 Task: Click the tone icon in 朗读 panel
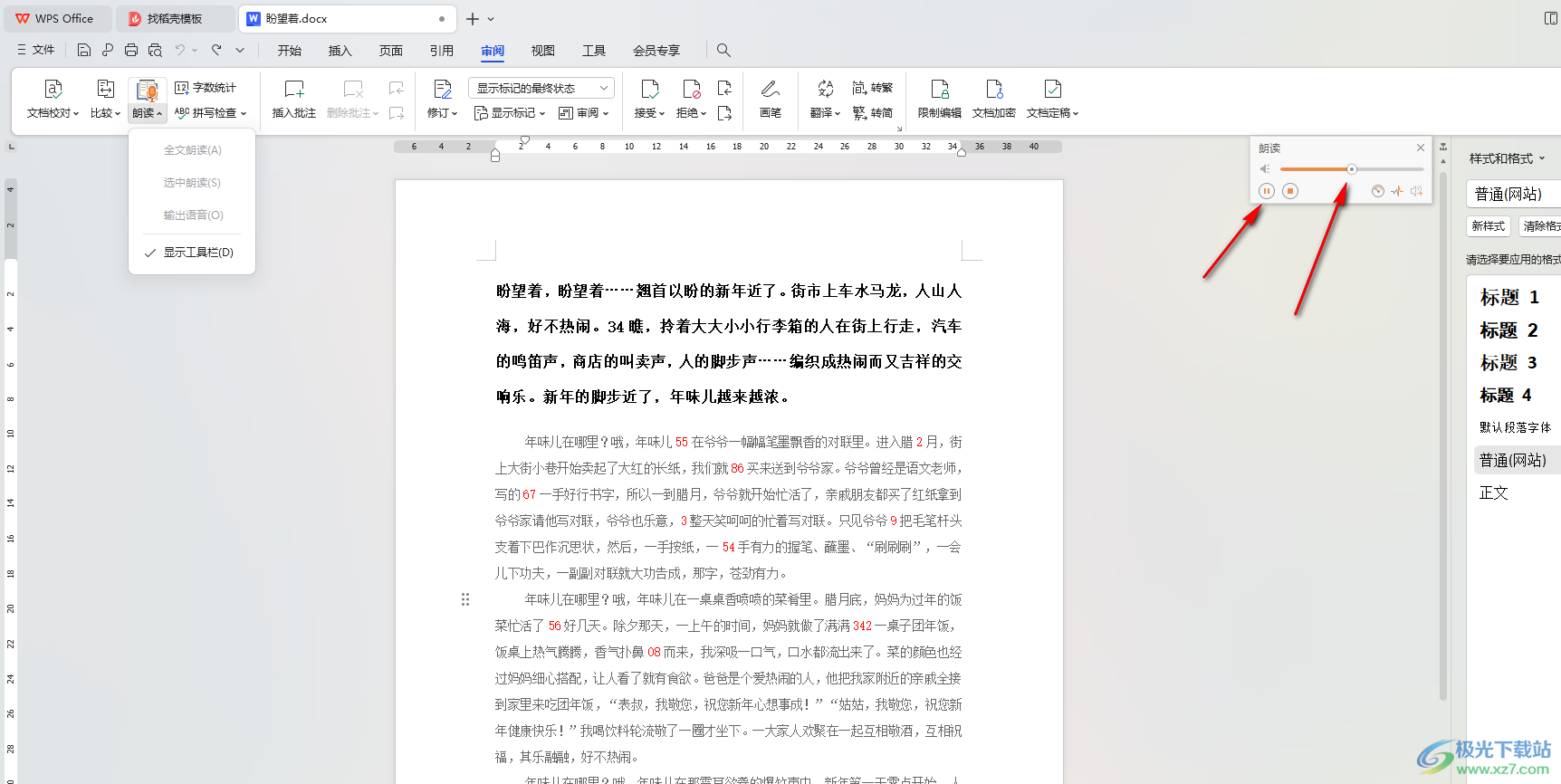(1397, 191)
